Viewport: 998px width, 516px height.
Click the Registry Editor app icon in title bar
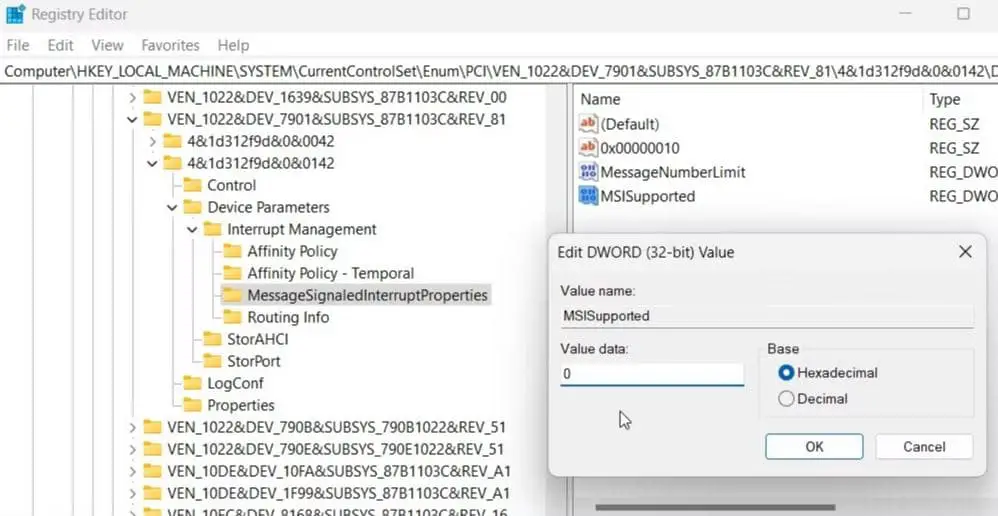pos(15,14)
